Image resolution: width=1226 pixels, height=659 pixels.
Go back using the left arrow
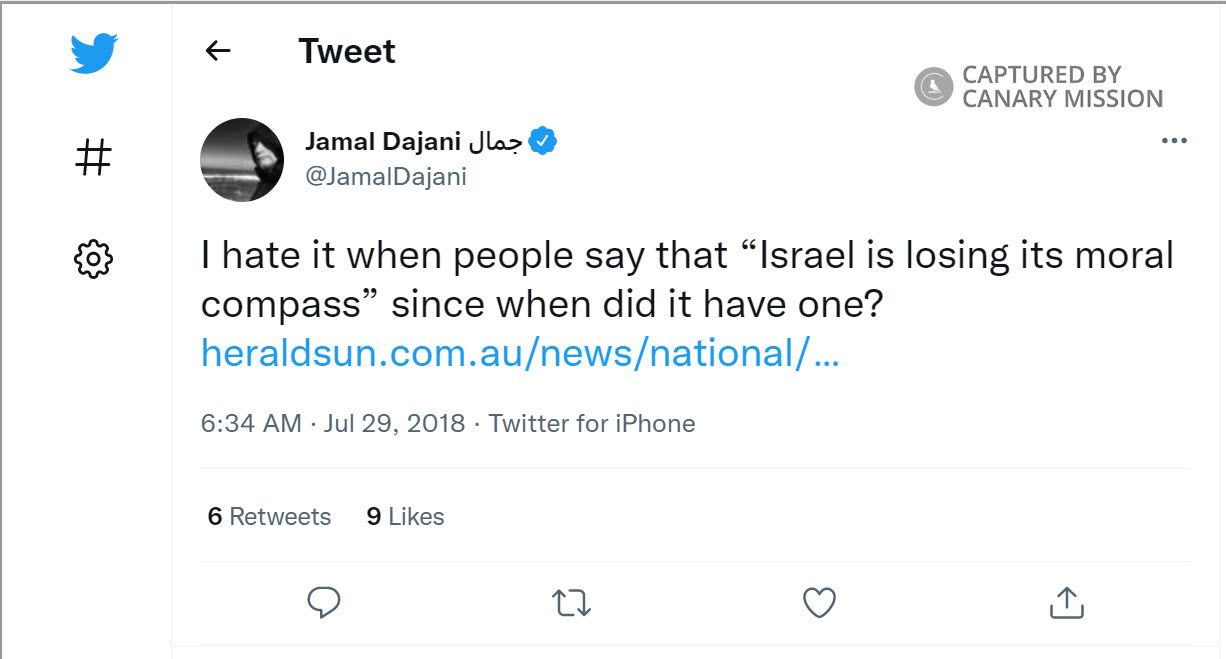217,51
